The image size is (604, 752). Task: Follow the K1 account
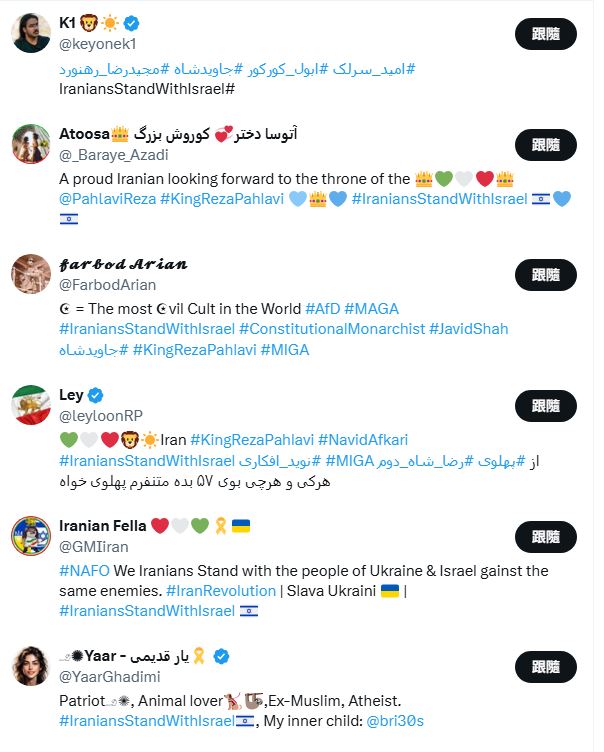[546, 34]
